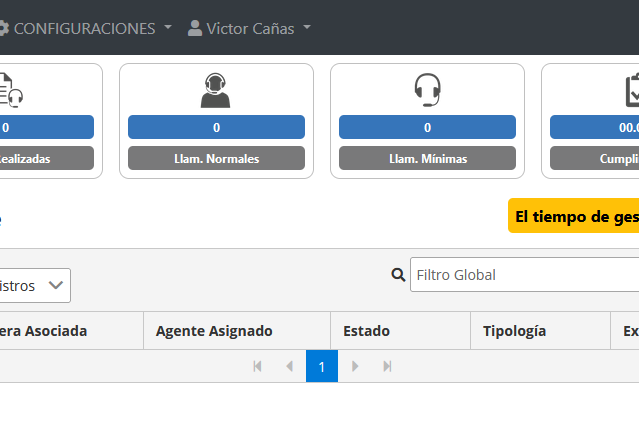Click the Configuraciones gear icon
Image resolution: width=639 pixels, height=426 pixels.
click(4, 28)
